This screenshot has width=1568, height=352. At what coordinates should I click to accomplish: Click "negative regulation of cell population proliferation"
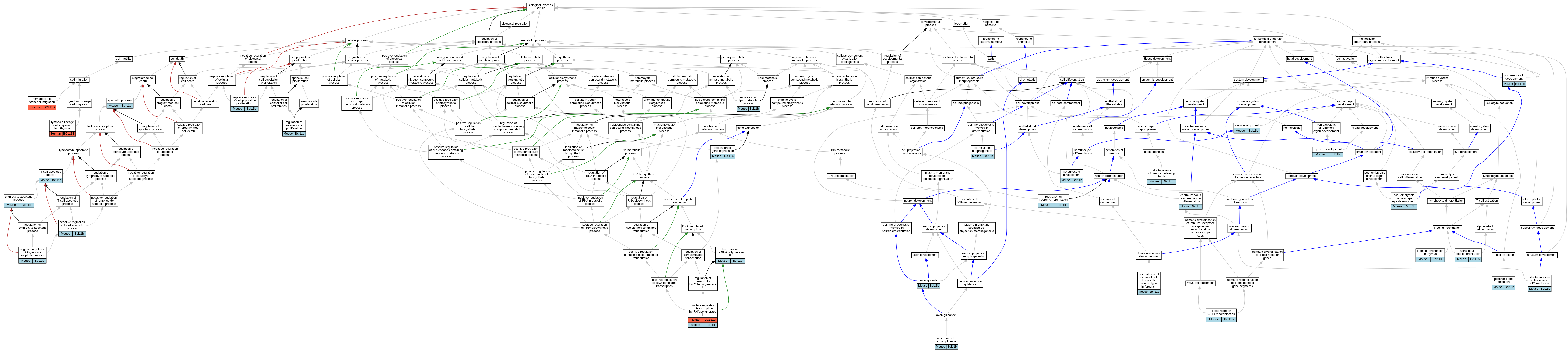point(244,103)
